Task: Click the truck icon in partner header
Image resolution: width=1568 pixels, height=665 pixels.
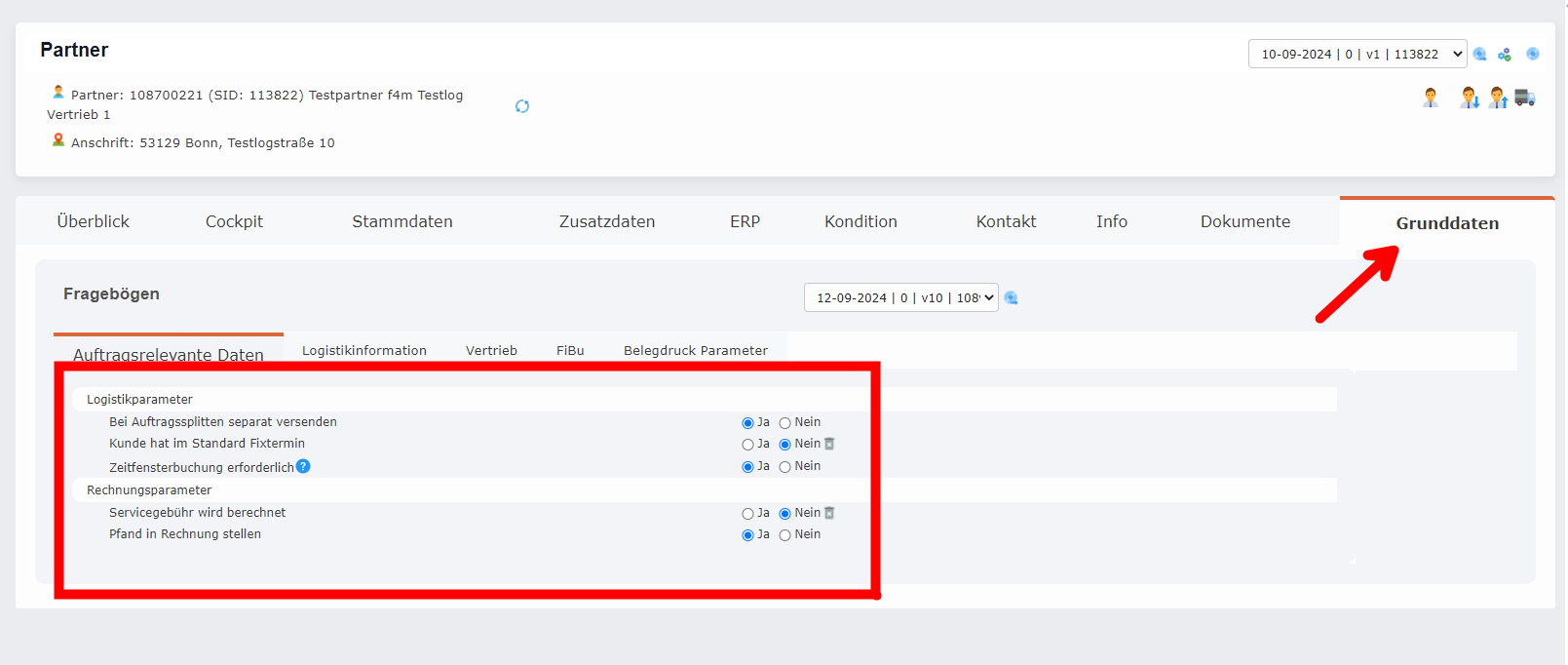Action: coord(1525,98)
